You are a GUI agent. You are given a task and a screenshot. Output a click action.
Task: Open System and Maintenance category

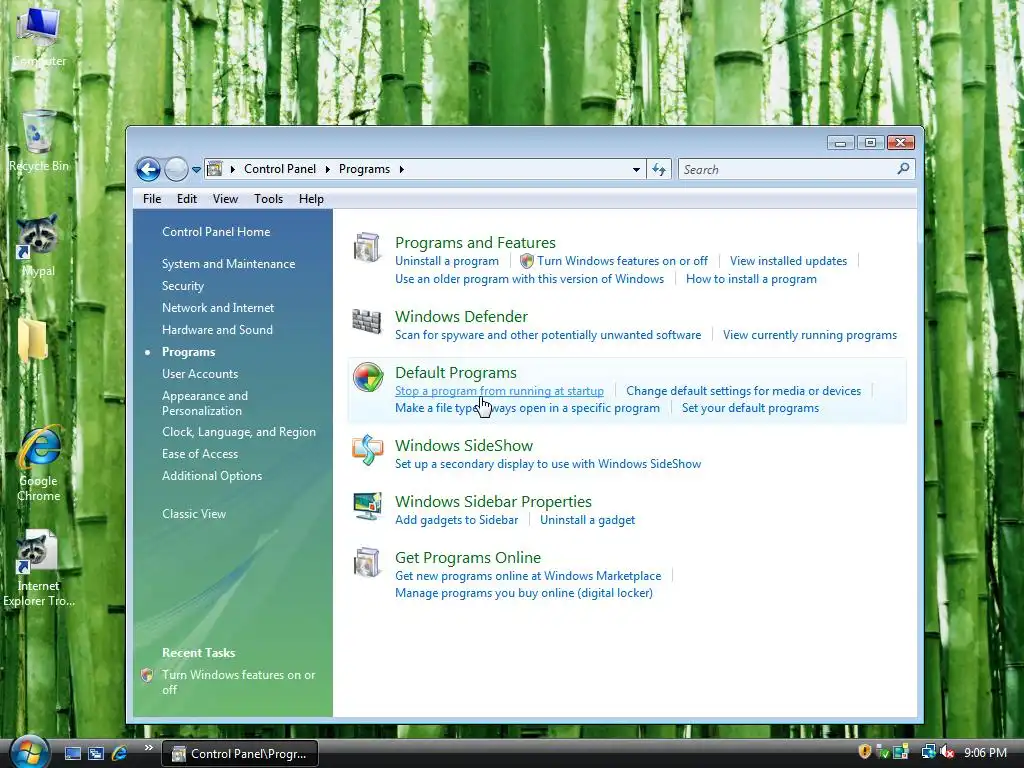click(229, 264)
